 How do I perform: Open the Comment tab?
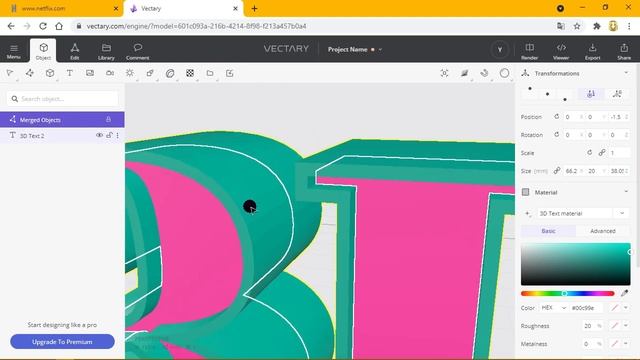click(138, 51)
